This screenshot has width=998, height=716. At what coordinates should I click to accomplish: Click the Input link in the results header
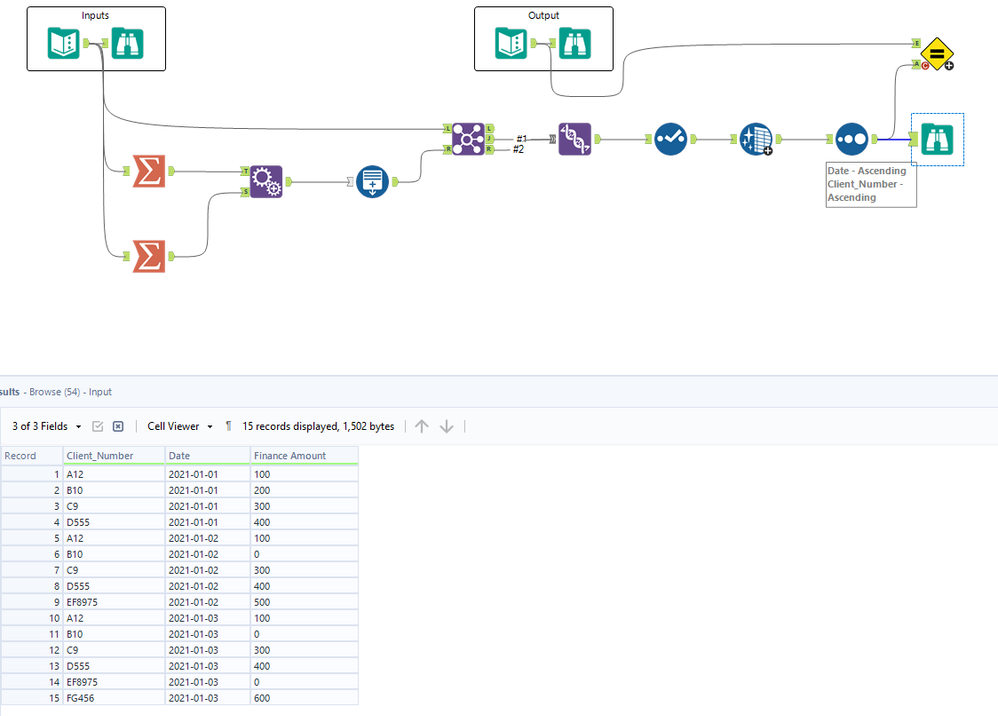[x=100, y=392]
